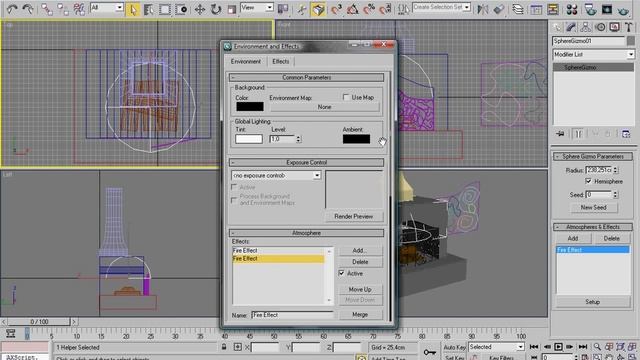The image size is (640, 360).
Task: Click Delete in the Atmosphere rollout
Action: 360,262
